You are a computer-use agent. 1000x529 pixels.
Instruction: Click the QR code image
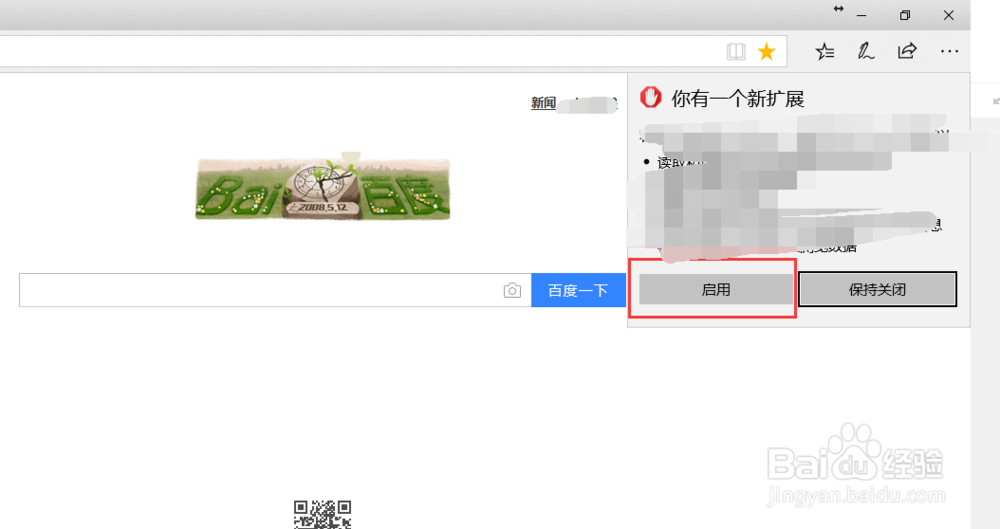[x=323, y=514]
